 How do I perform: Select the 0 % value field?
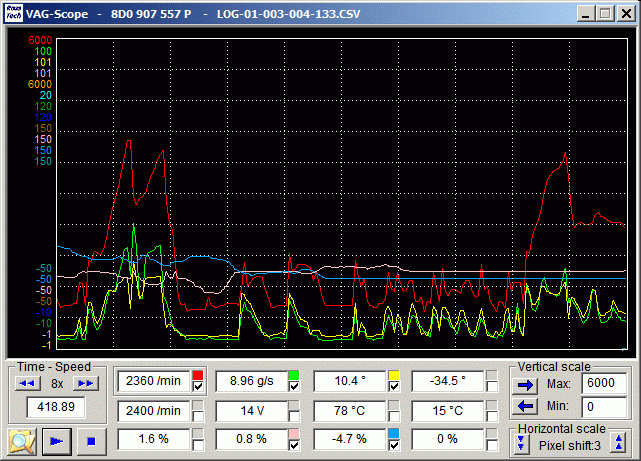[448, 439]
